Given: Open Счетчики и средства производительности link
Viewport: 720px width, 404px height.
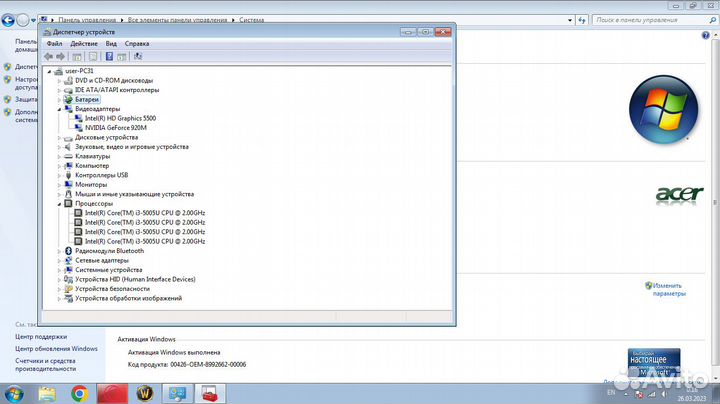Looking at the screenshot, I should pyautogui.click(x=45, y=365).
